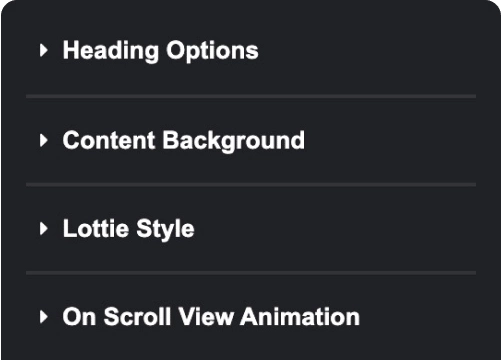Select the Heading Options accordion row
This screenshot has height=360, width=501.
coord(251,51)
